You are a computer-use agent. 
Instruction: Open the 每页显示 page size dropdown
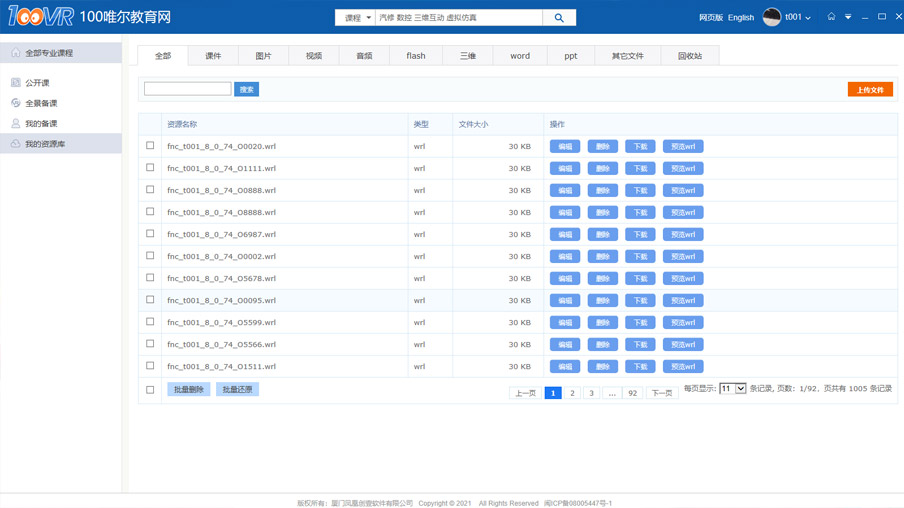click(x=732, y=389)
